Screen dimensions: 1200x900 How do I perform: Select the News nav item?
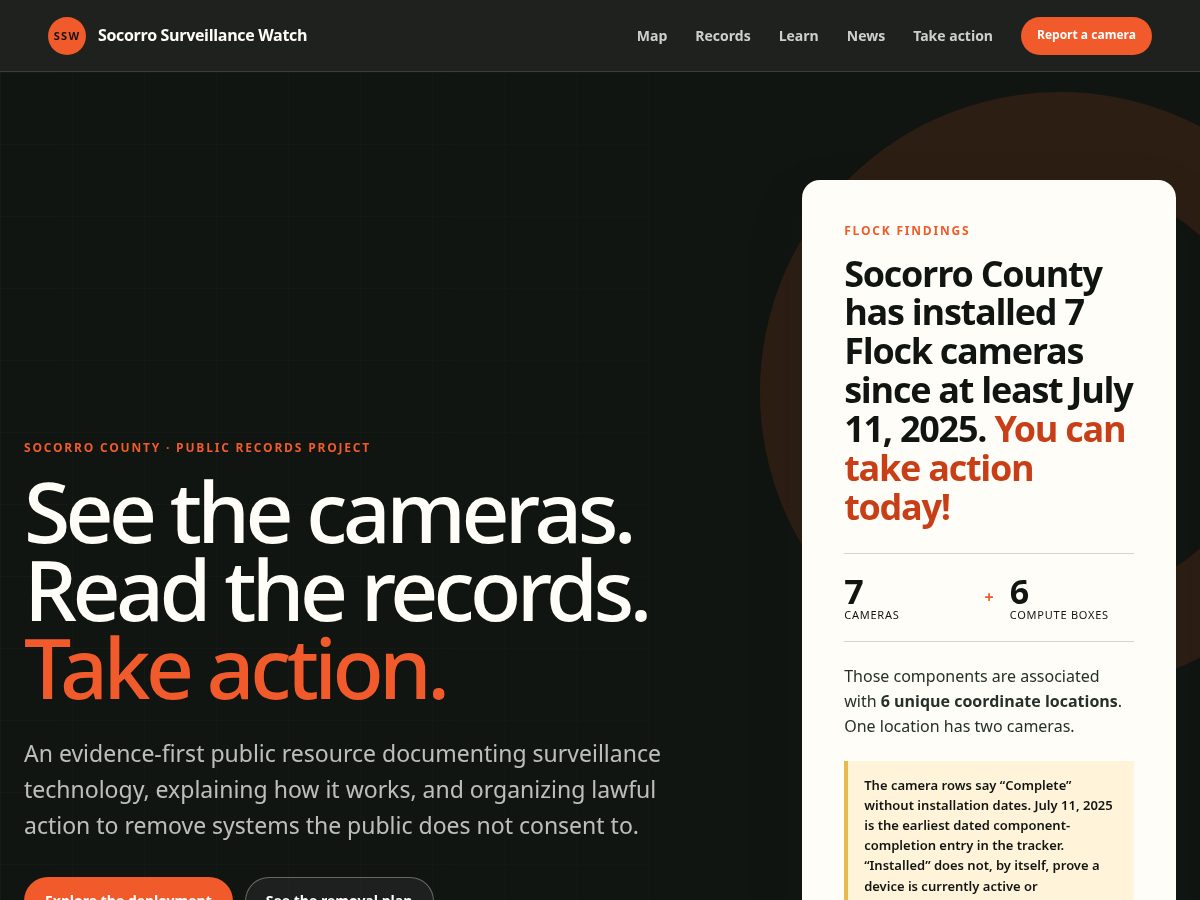pos(866,36)
